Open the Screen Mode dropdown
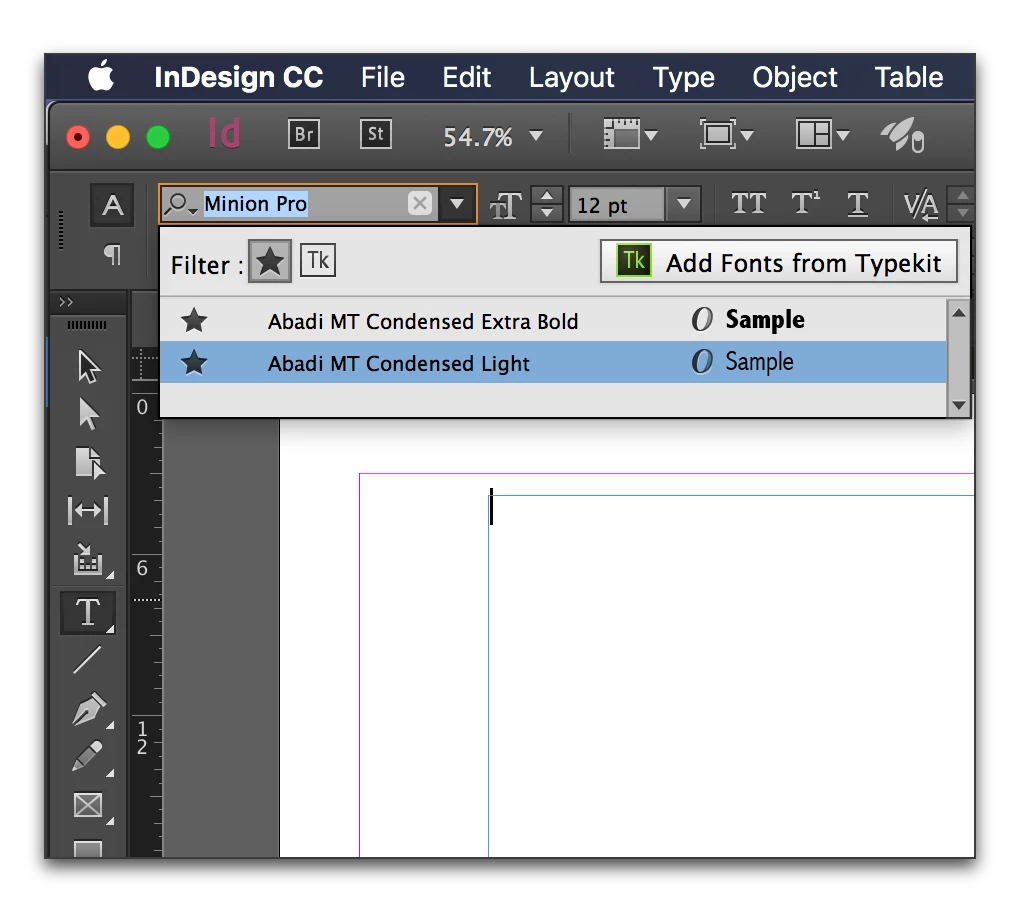 [x=726, y=135]
